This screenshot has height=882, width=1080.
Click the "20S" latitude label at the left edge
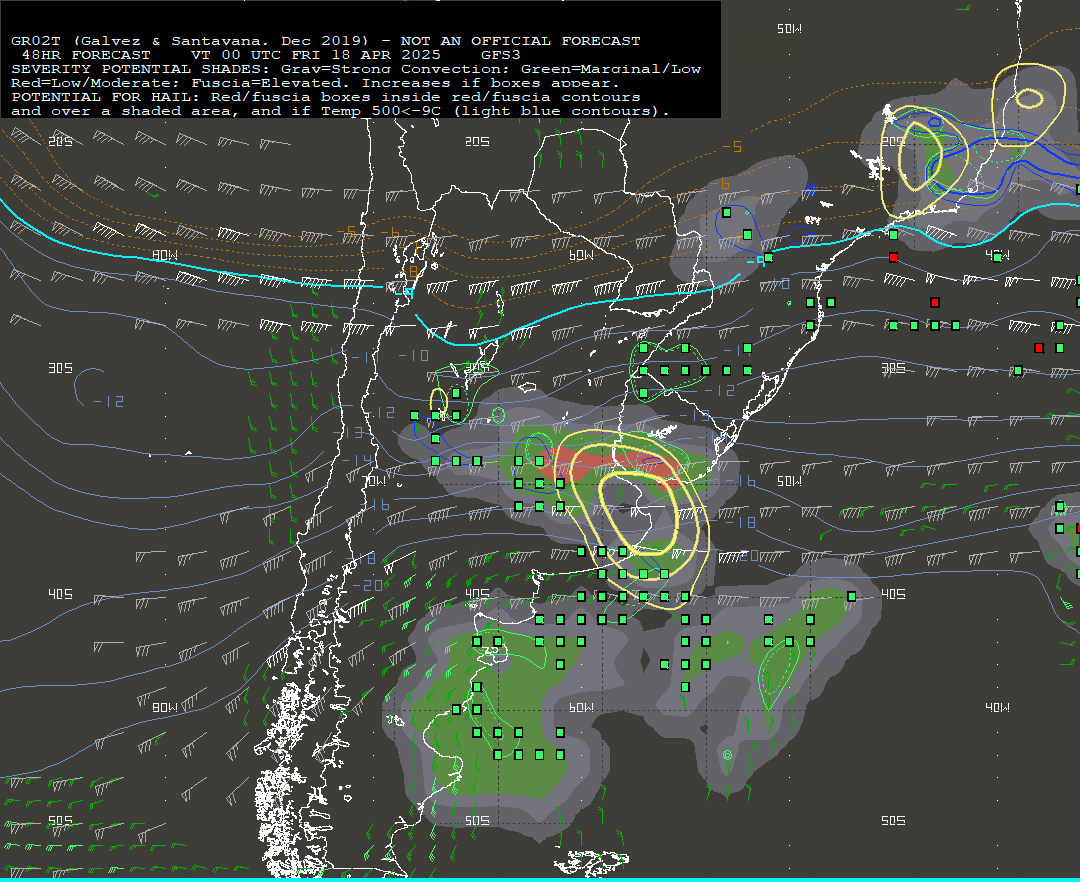point(60,141)
